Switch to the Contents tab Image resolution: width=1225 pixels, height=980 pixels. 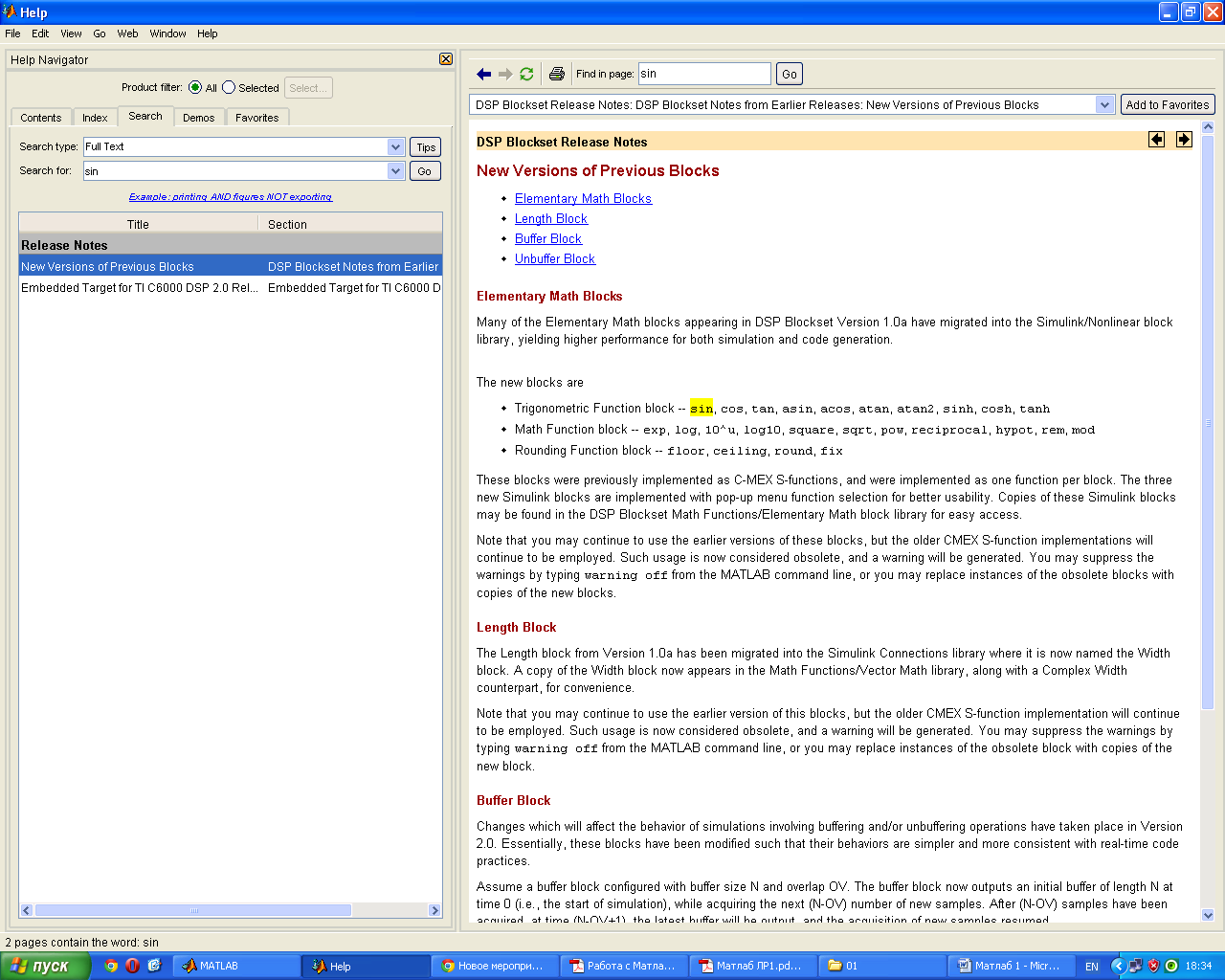[41, 118]
